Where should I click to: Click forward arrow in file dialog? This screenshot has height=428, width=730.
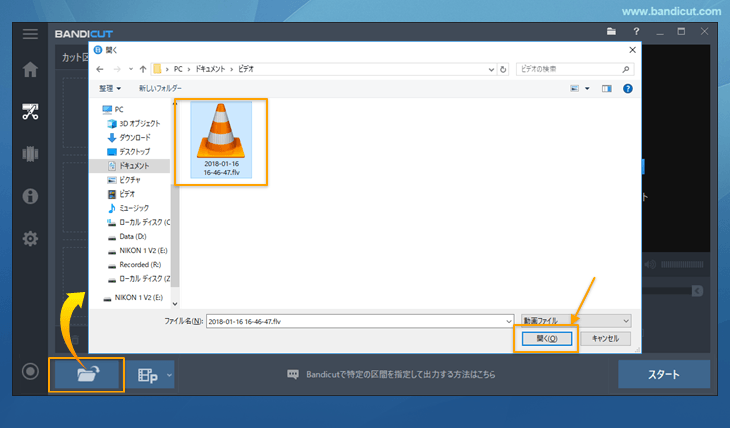(117, 69)
